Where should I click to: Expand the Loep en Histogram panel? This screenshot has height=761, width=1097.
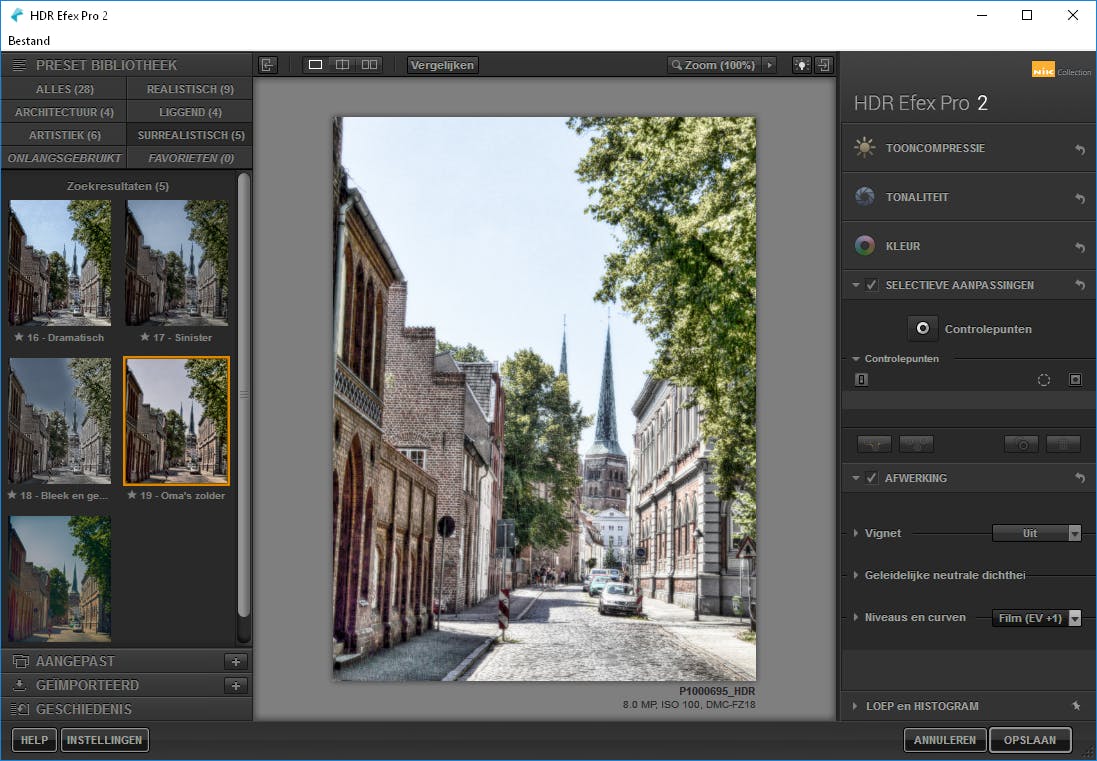pos(855,706)
